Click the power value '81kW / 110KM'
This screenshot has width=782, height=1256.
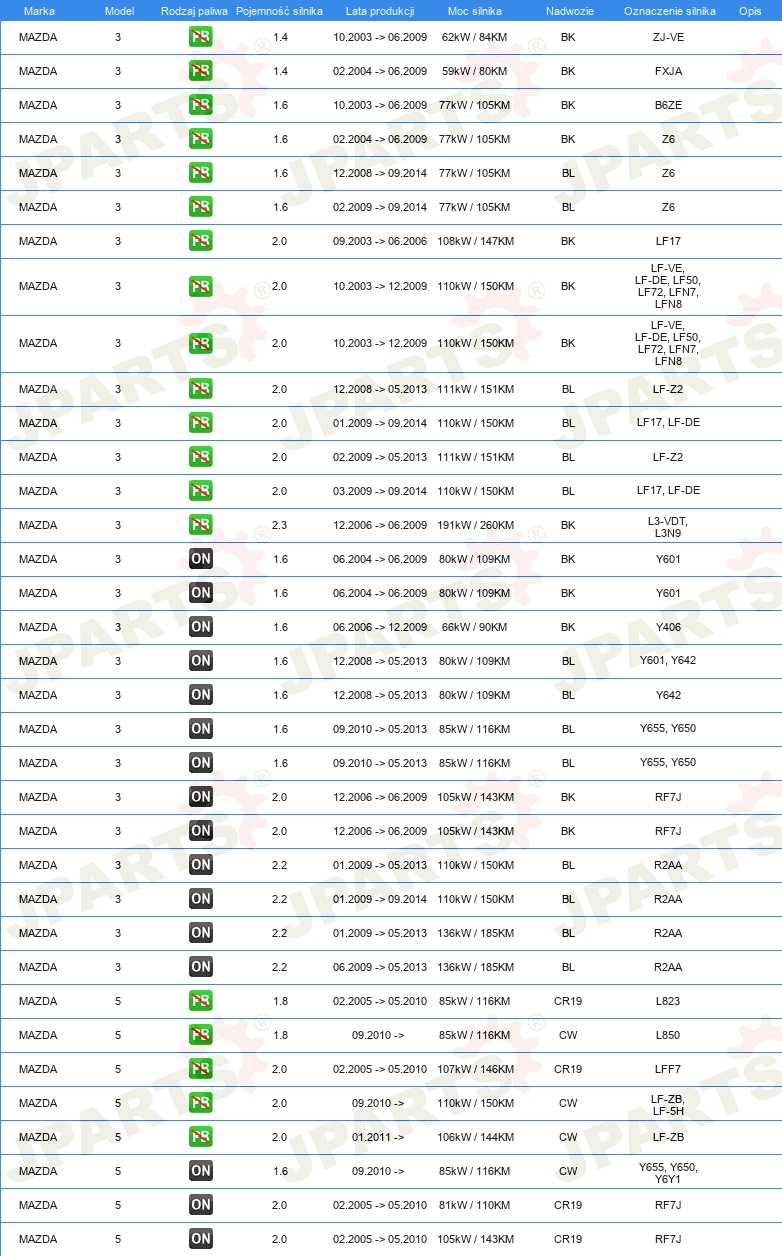[475, 1206]
